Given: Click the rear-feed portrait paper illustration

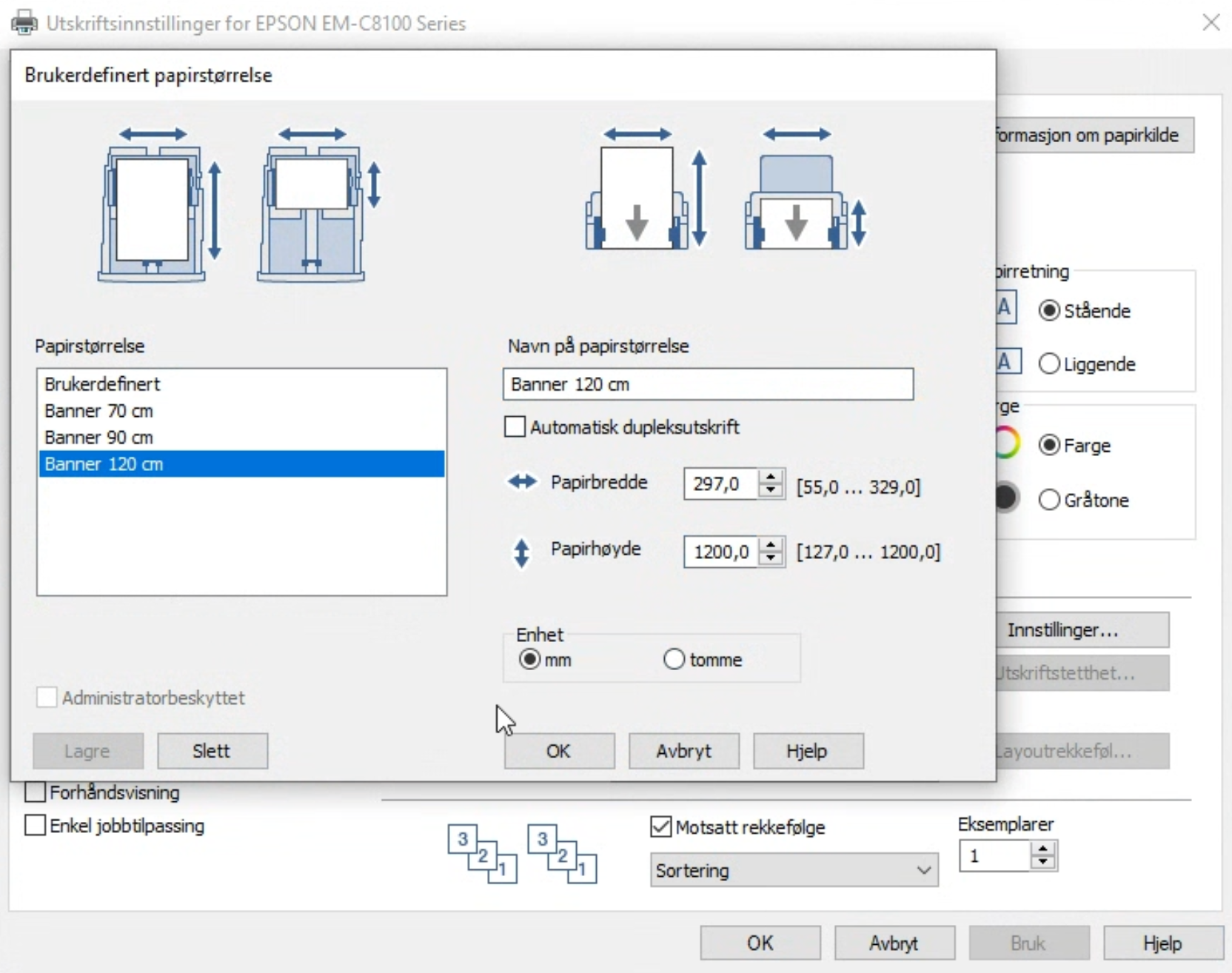Looking at the screenshot, I should 646,188.
